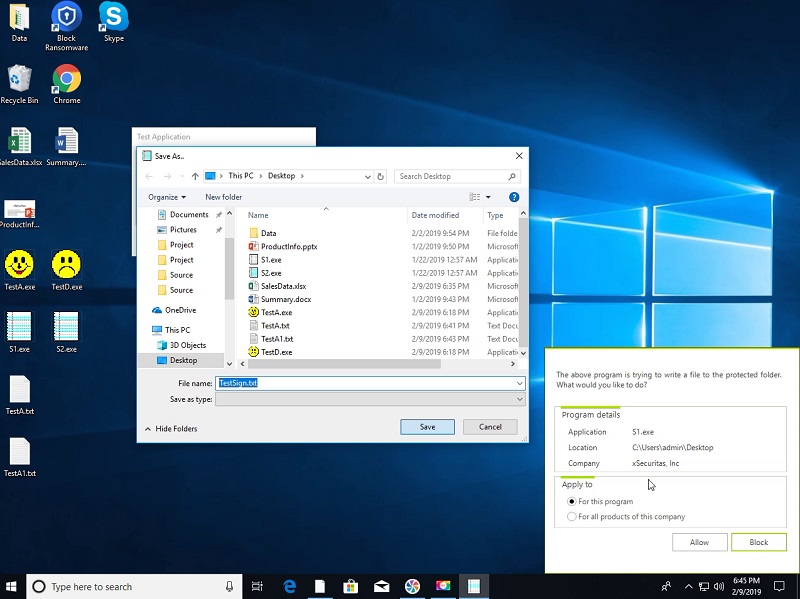Sort the file list by Name column
This screenshot has width=800, height=599.
tap(258, 215)
